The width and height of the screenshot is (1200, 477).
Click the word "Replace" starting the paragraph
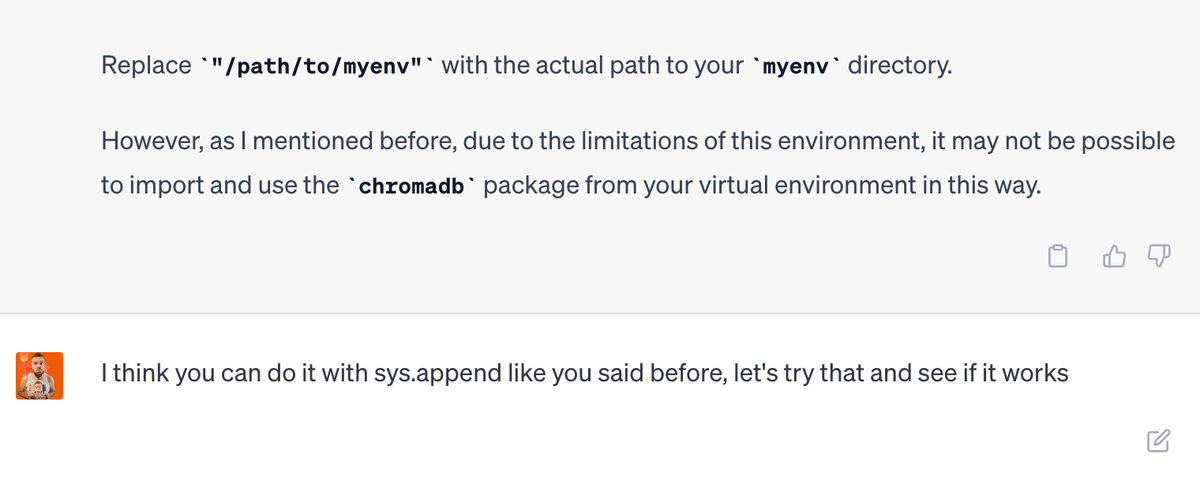point(146,67)
